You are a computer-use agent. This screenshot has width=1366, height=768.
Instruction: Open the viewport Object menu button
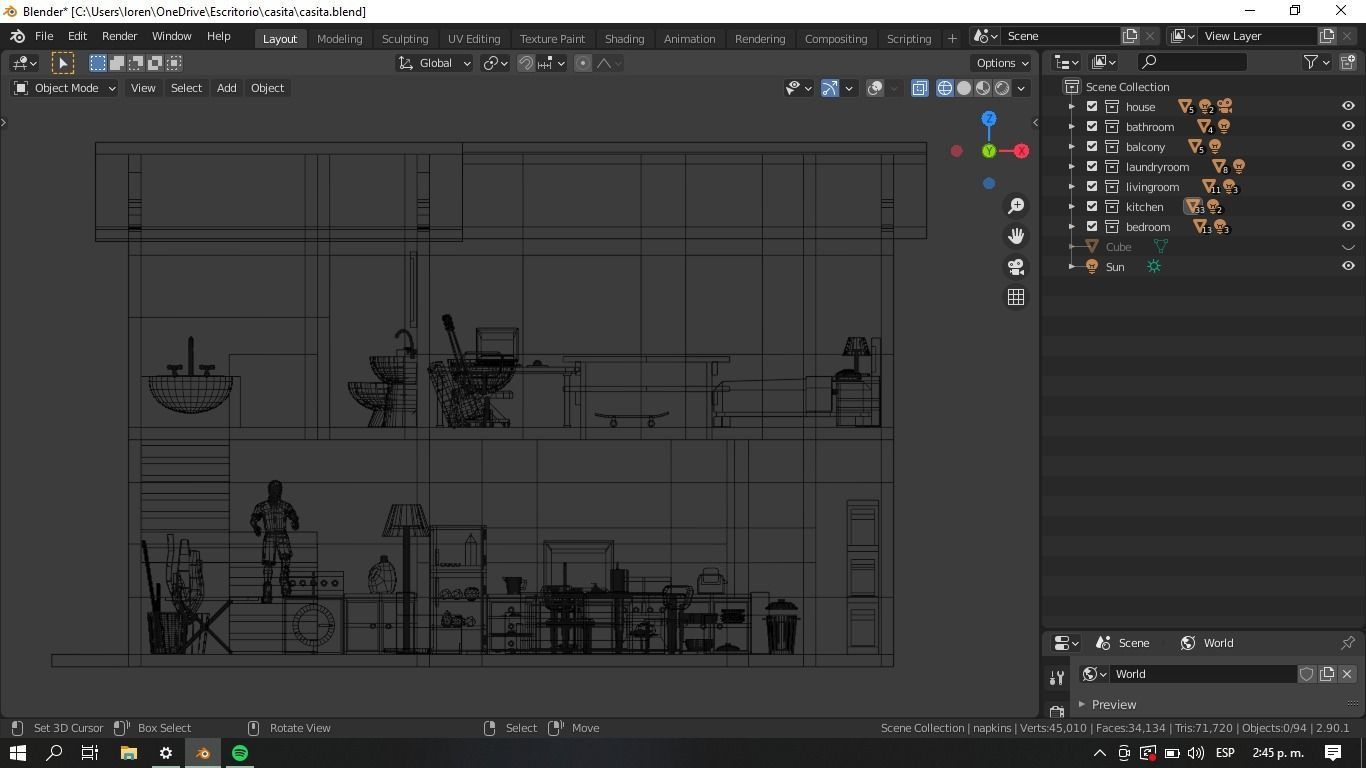267,88
